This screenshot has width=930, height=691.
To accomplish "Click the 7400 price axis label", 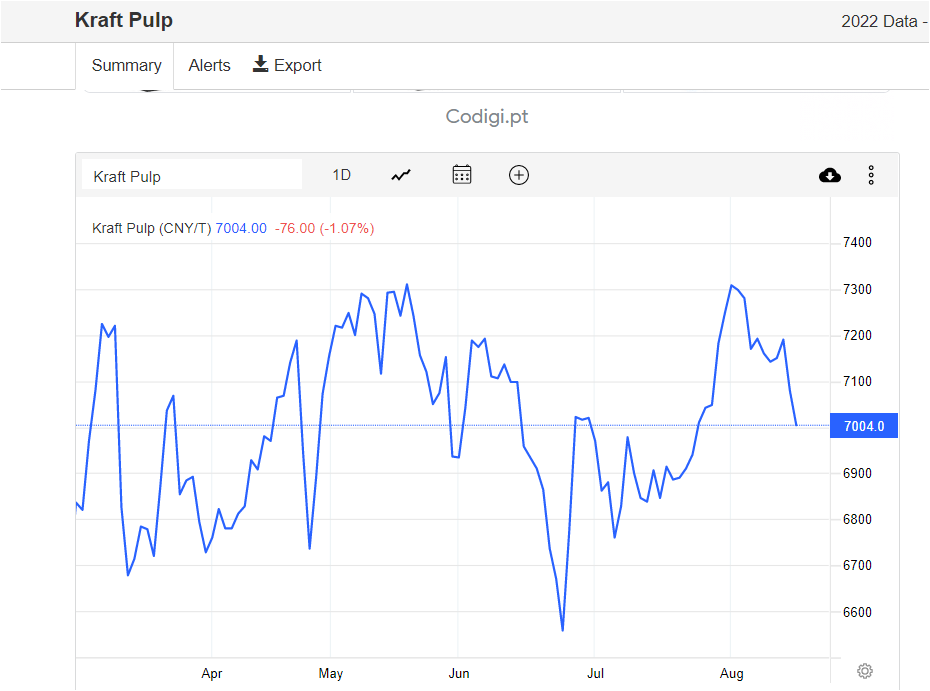I will (858, 242).
